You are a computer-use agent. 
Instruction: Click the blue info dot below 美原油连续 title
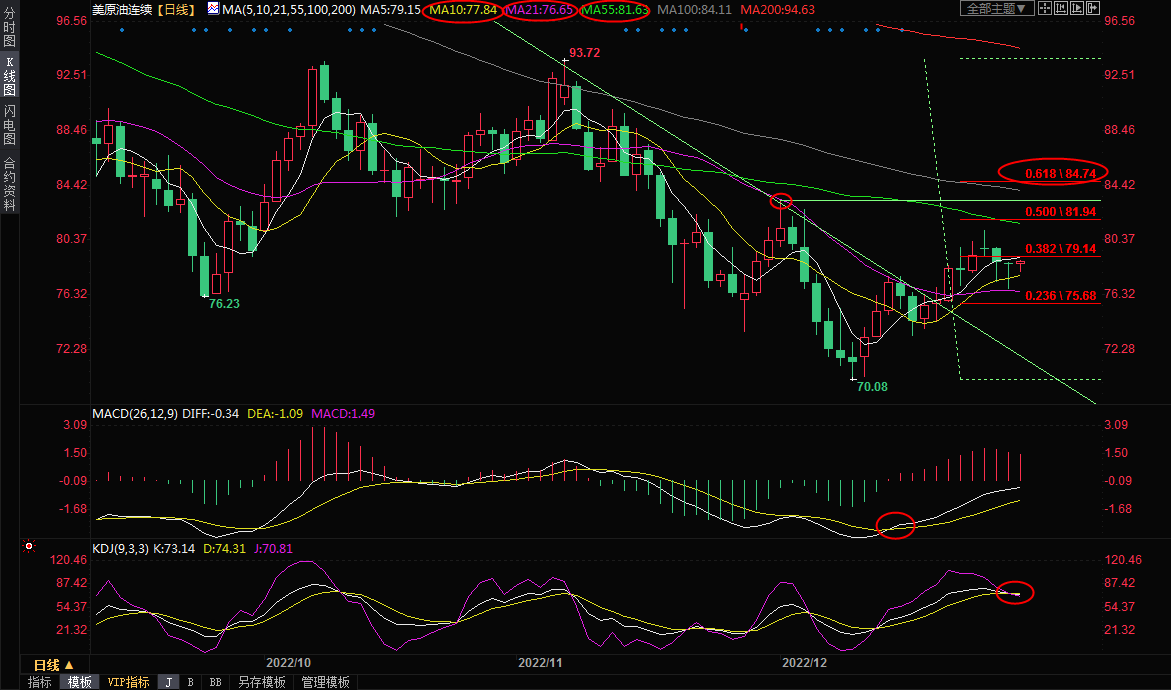[x=121, y=29]
